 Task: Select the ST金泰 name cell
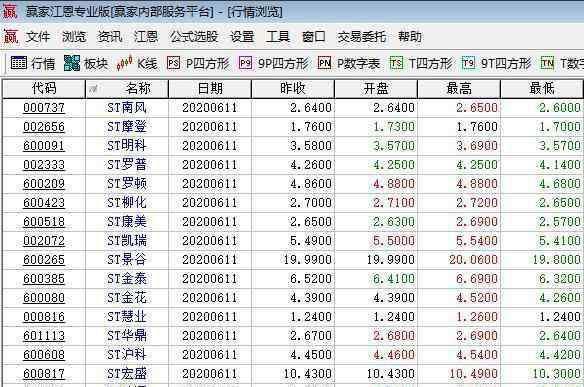click(x=127, y=279)
